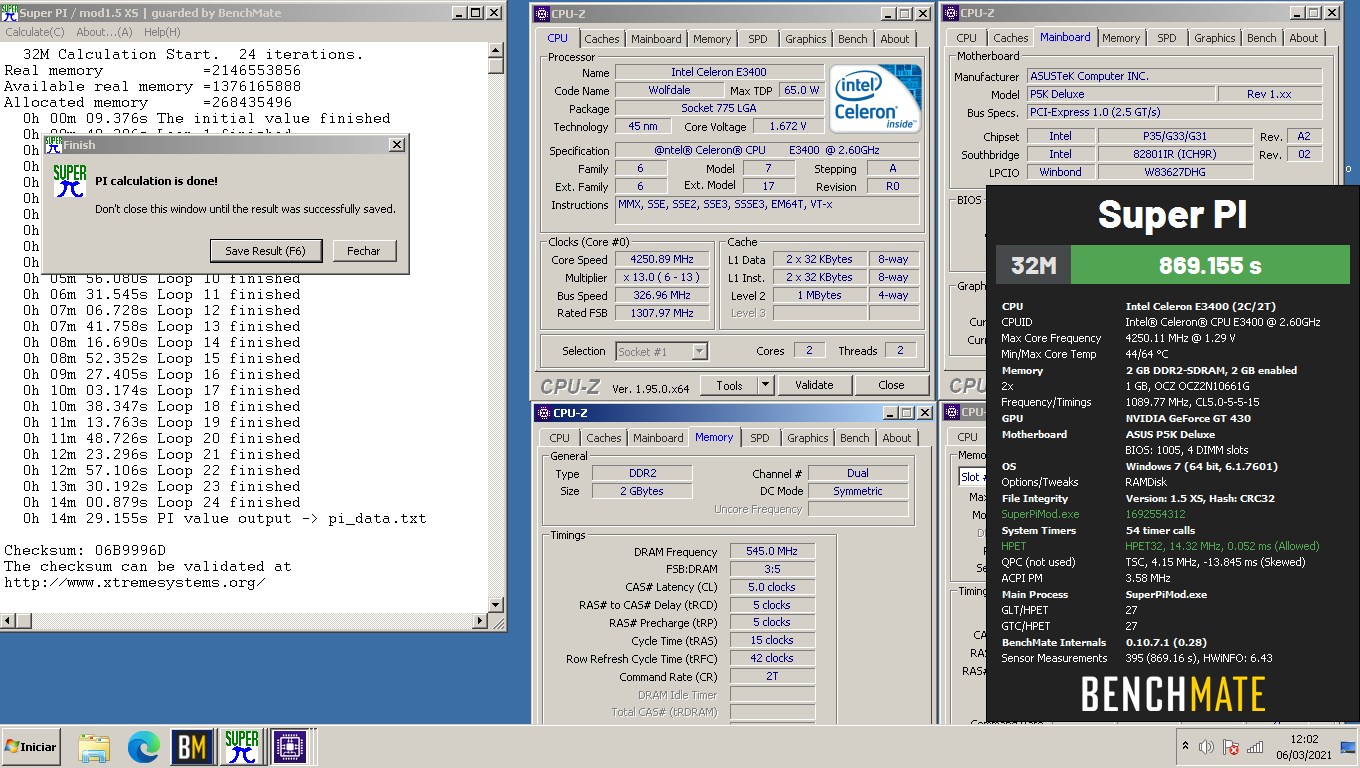Click the 869.155 s result bar in BenchMate
Image resolution: width=1360 pixels, height=768 pixels.
(x=1210, y=266)
